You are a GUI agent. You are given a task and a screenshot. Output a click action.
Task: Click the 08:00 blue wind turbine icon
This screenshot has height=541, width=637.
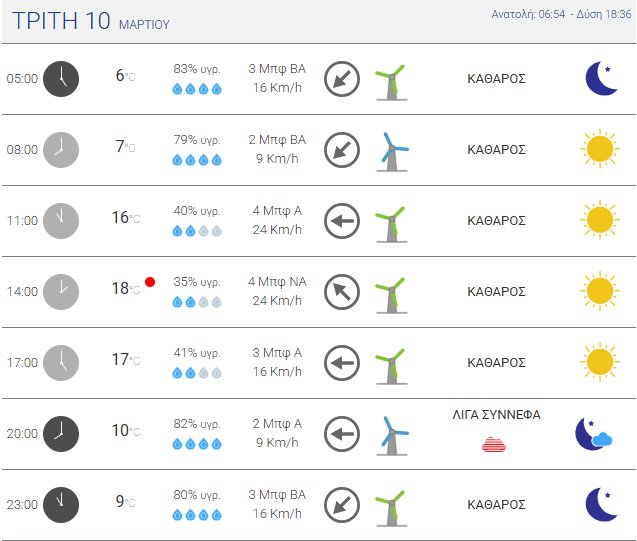391,150
